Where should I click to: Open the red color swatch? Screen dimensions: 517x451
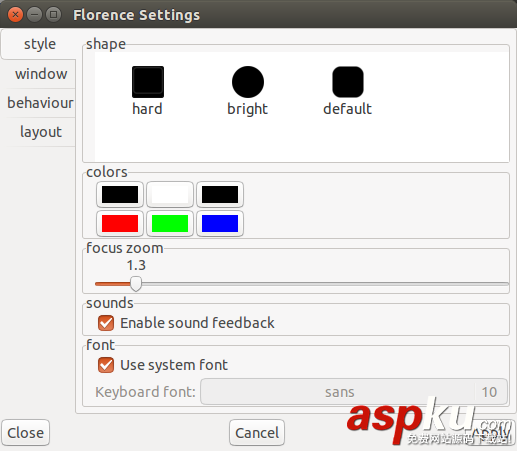pyautogui.click(x=120, y=223)
